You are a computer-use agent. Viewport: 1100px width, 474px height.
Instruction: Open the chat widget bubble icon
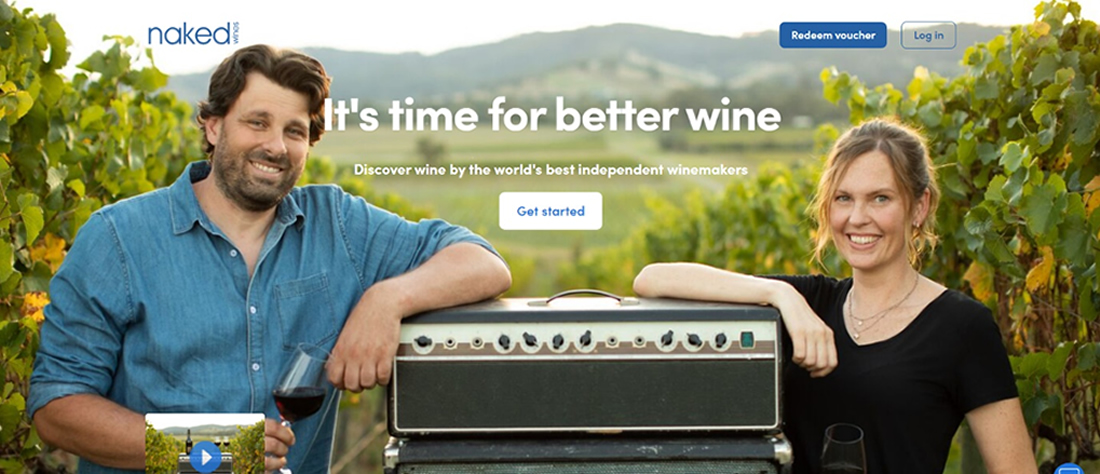click(1070, 468)
